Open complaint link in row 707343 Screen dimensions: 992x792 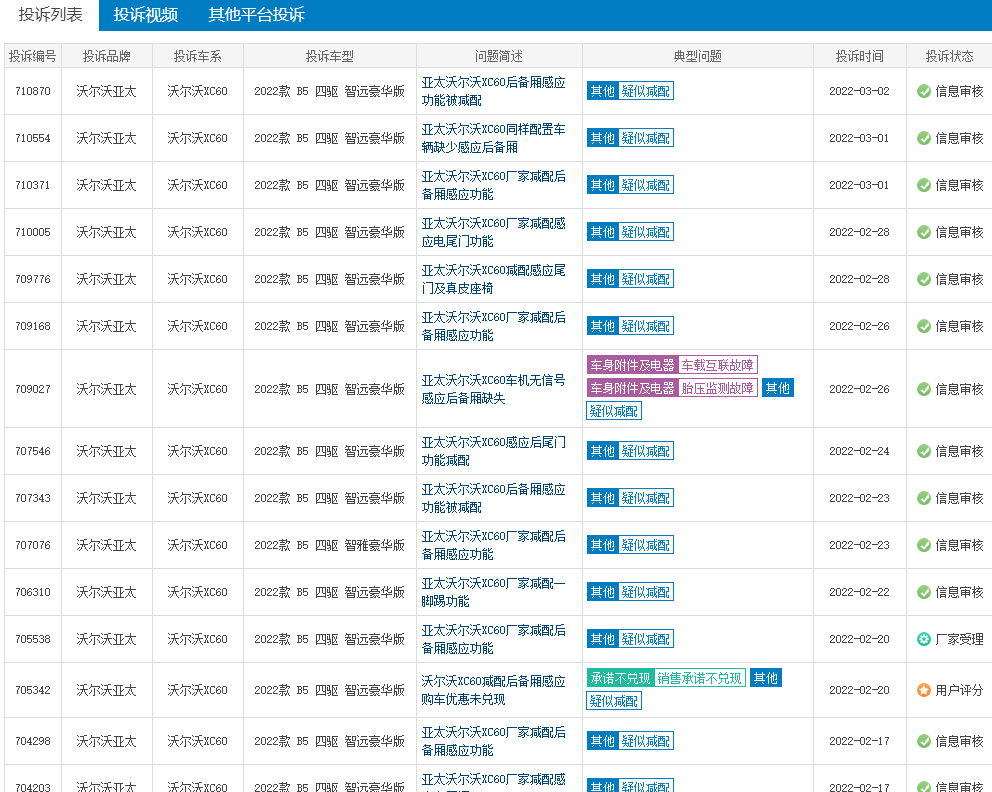(493, 498)
